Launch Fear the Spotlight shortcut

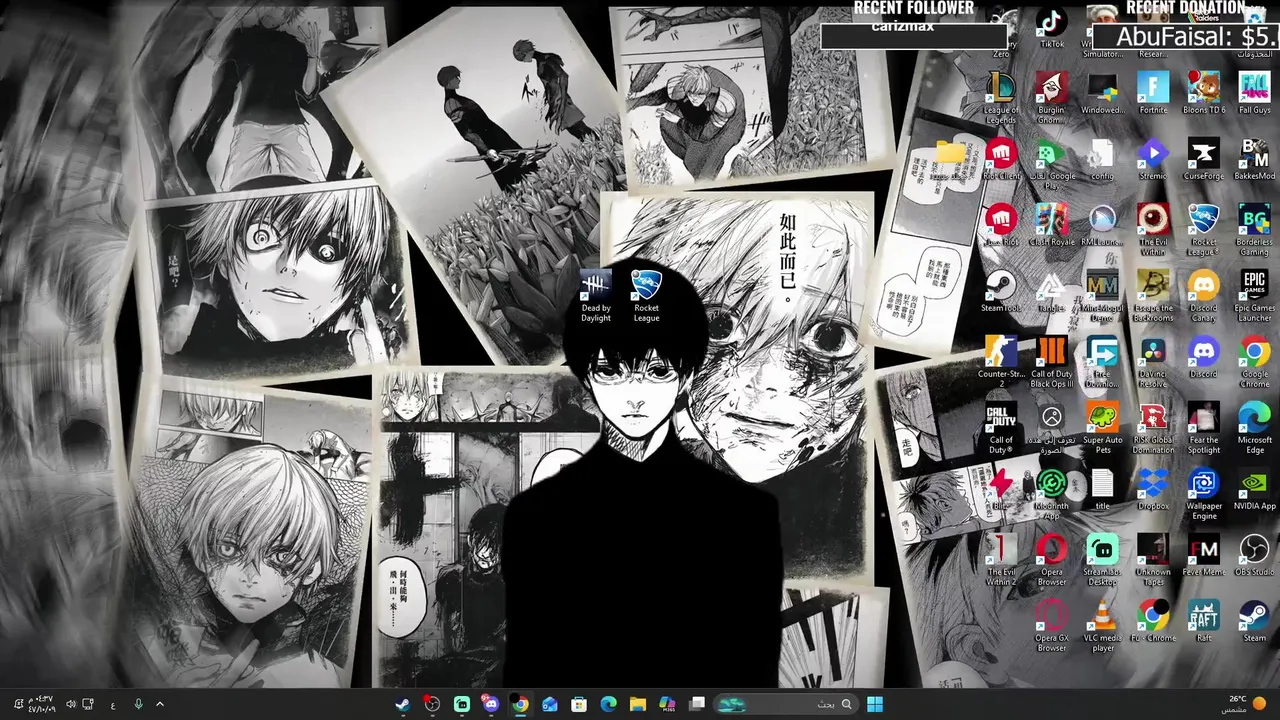click(1203, 428)
